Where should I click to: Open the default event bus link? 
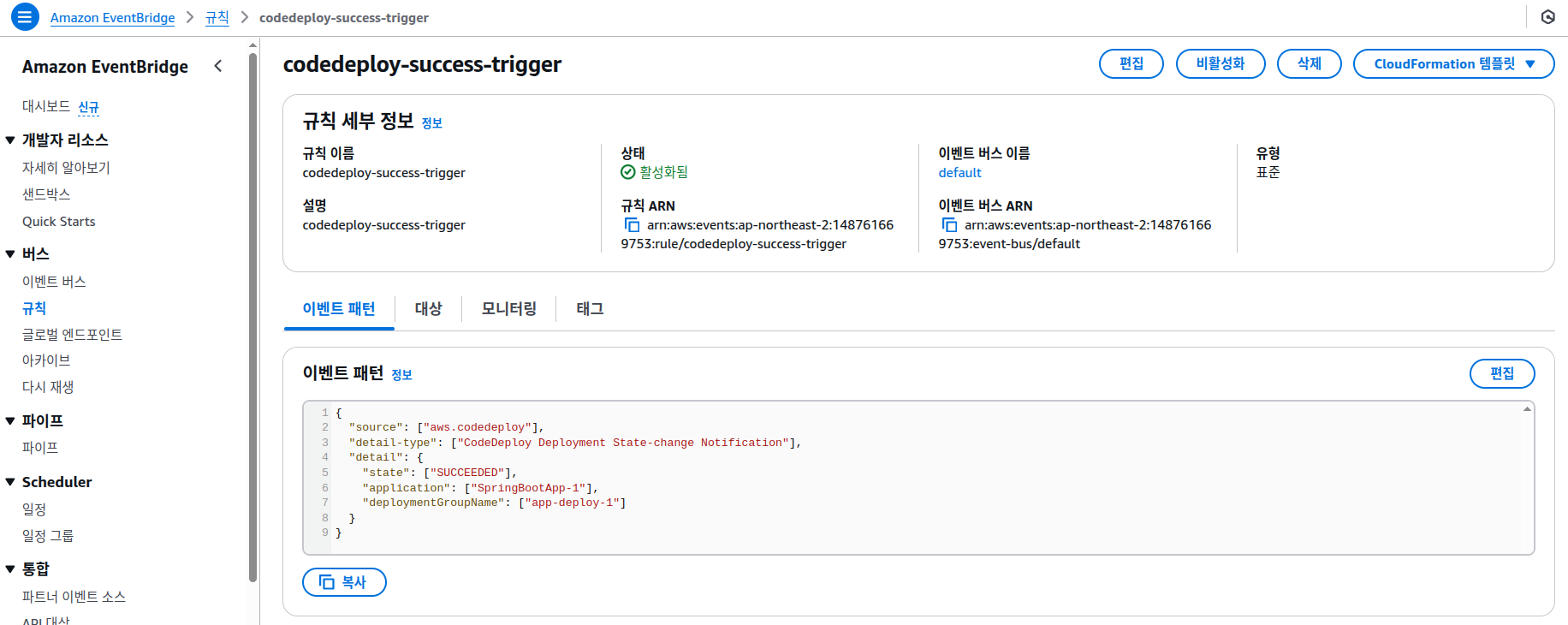pos(959,173)
